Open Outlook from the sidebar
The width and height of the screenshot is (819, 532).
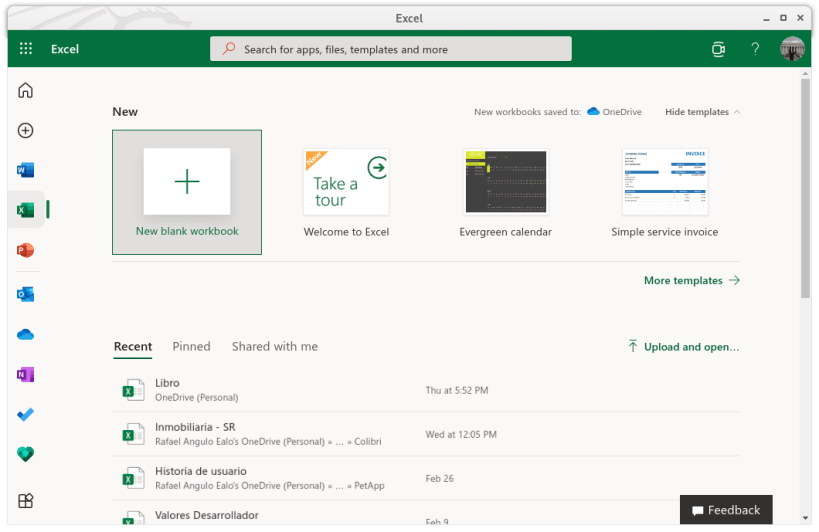[x=26, y=294]
